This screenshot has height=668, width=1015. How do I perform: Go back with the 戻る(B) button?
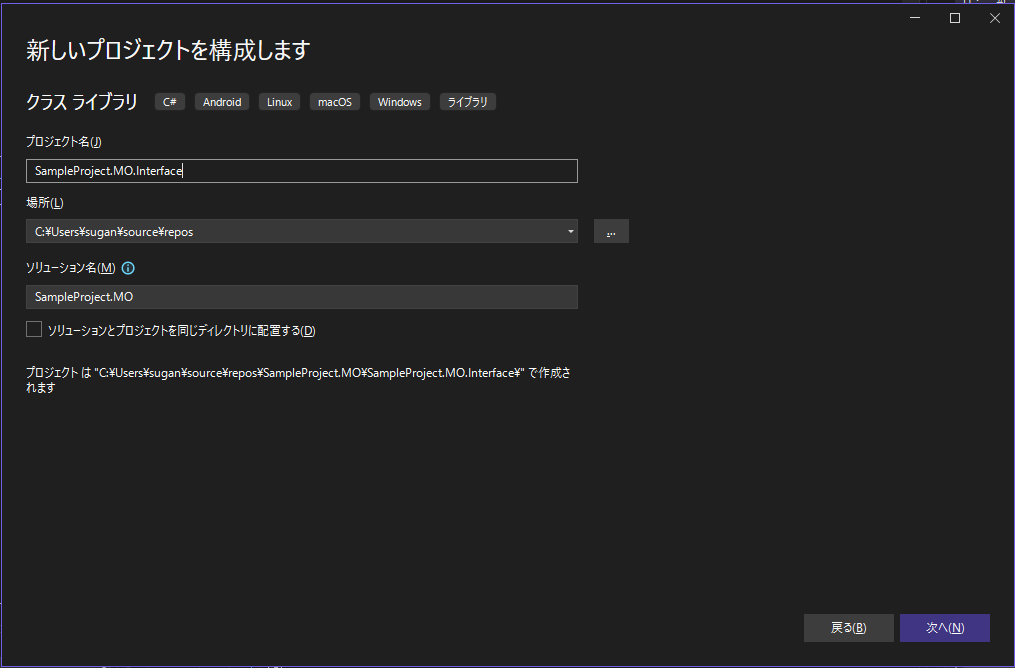click(849, 628)
